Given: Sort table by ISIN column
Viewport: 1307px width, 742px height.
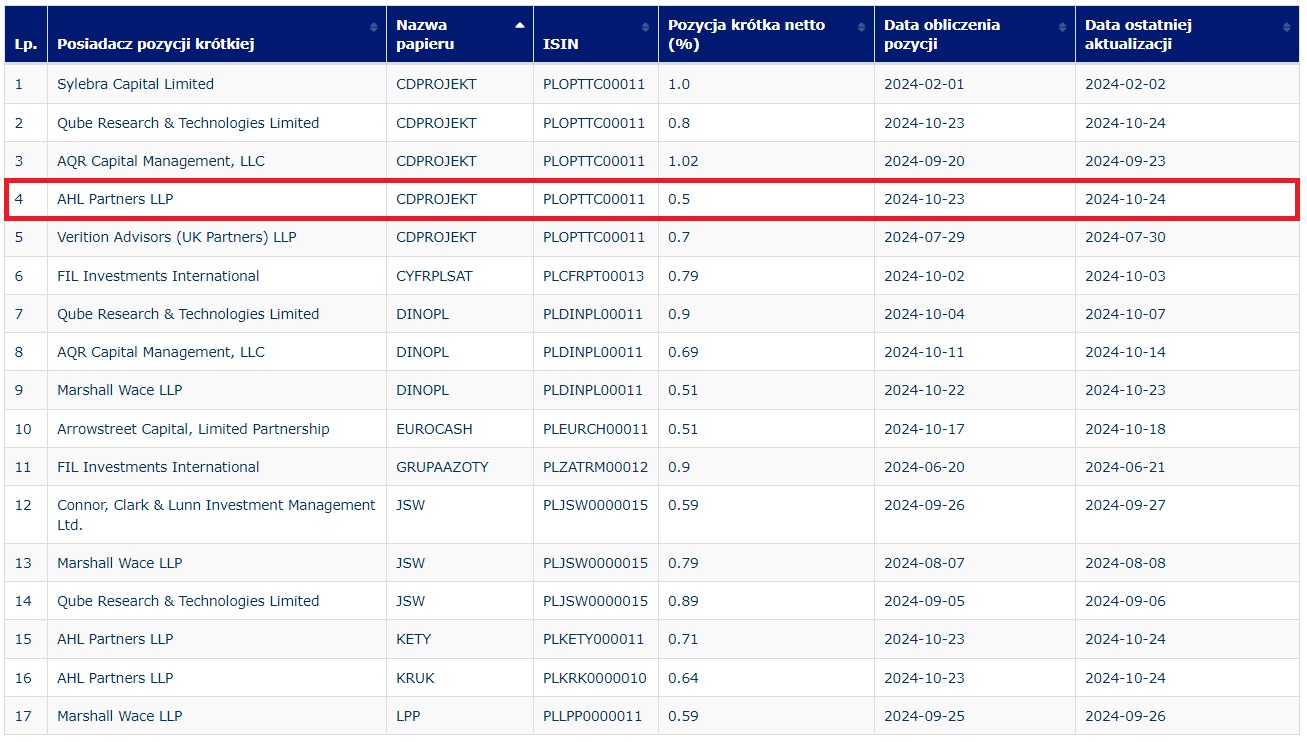Looking at the screenshot, I should (596, 35).
